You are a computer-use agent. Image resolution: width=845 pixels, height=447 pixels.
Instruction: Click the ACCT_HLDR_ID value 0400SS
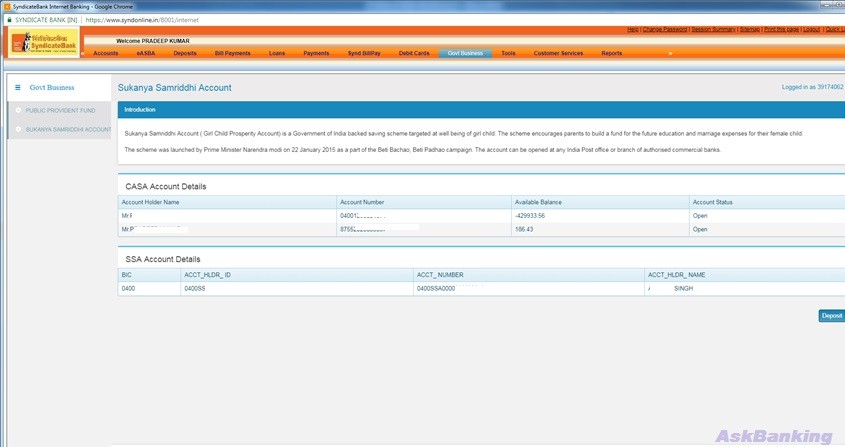tap(297, 288)
